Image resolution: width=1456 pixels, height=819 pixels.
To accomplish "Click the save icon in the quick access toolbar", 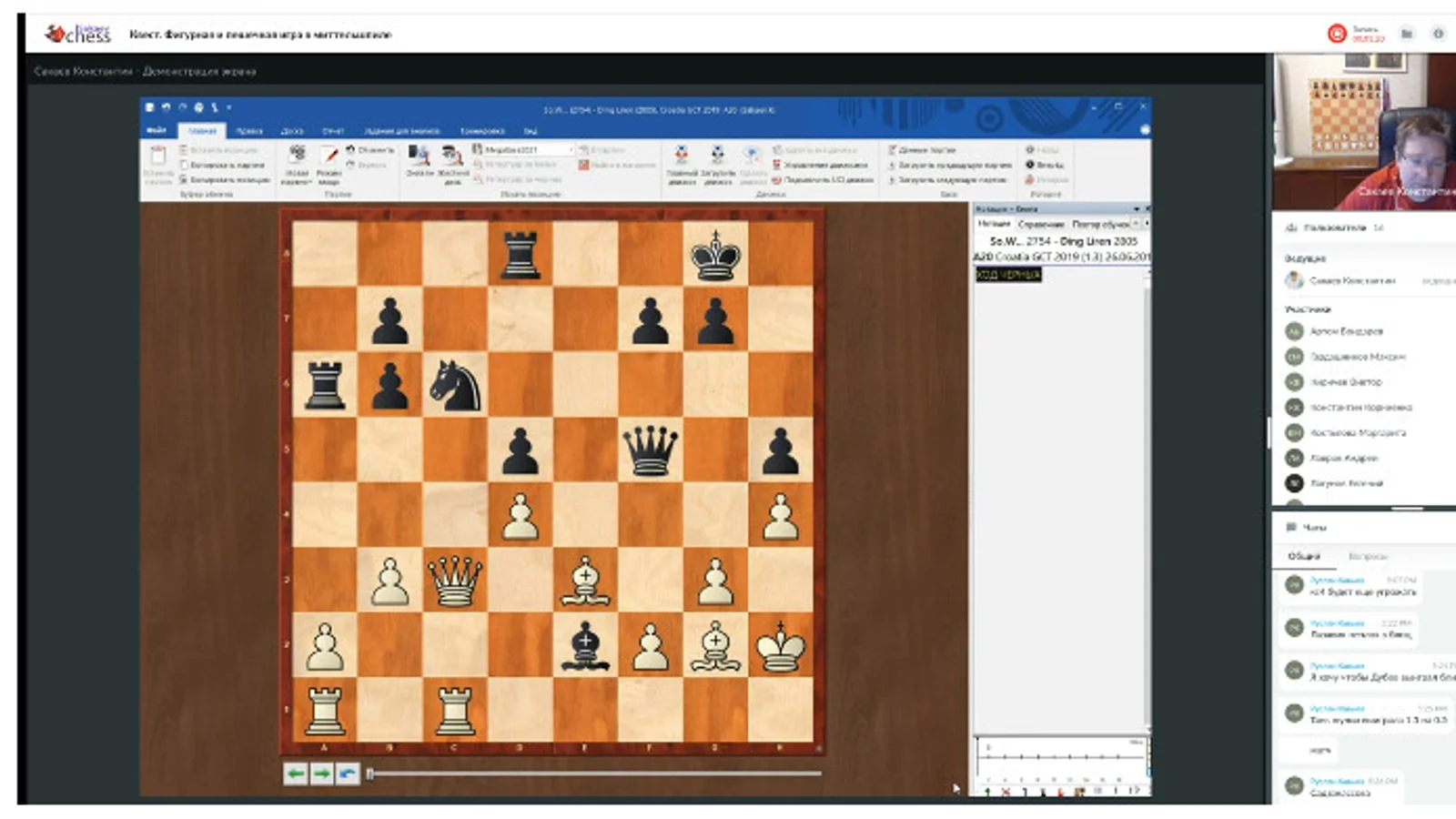I will click(150, 107).
